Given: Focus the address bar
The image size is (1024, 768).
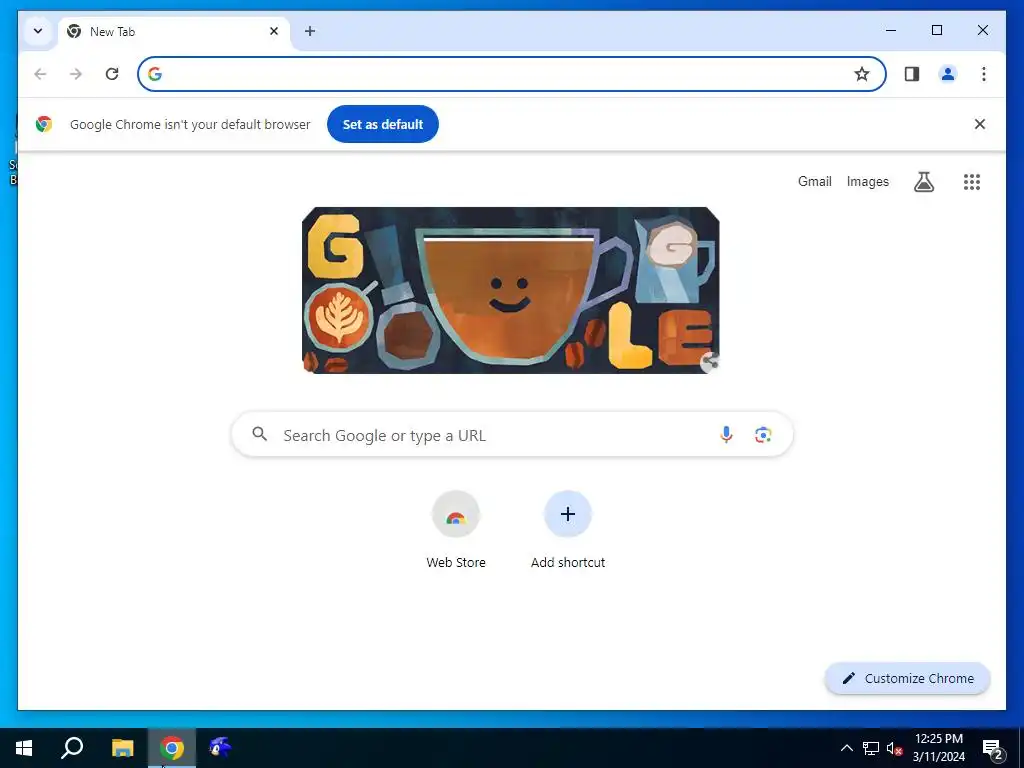Looking at the screenshot, I should (x=511, y=74).
